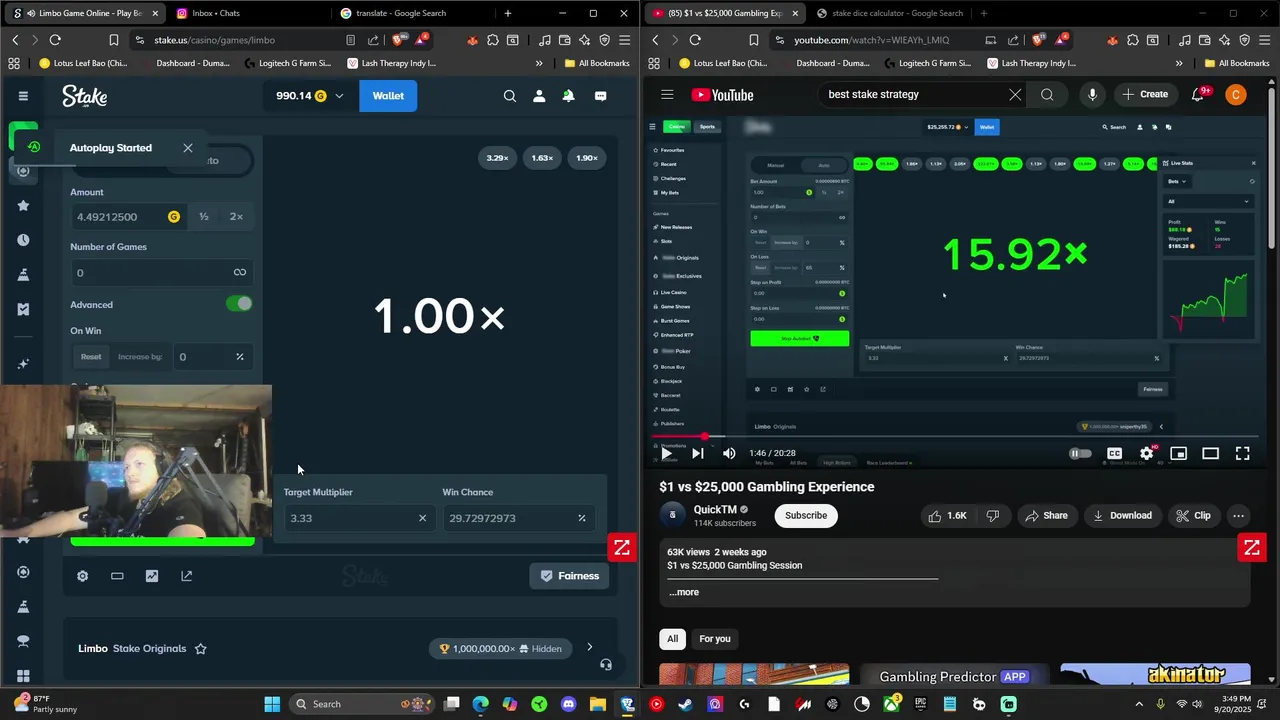Skip to next YouTube video
This screenshot has height=720, width=1280.
tap(697, 454)
